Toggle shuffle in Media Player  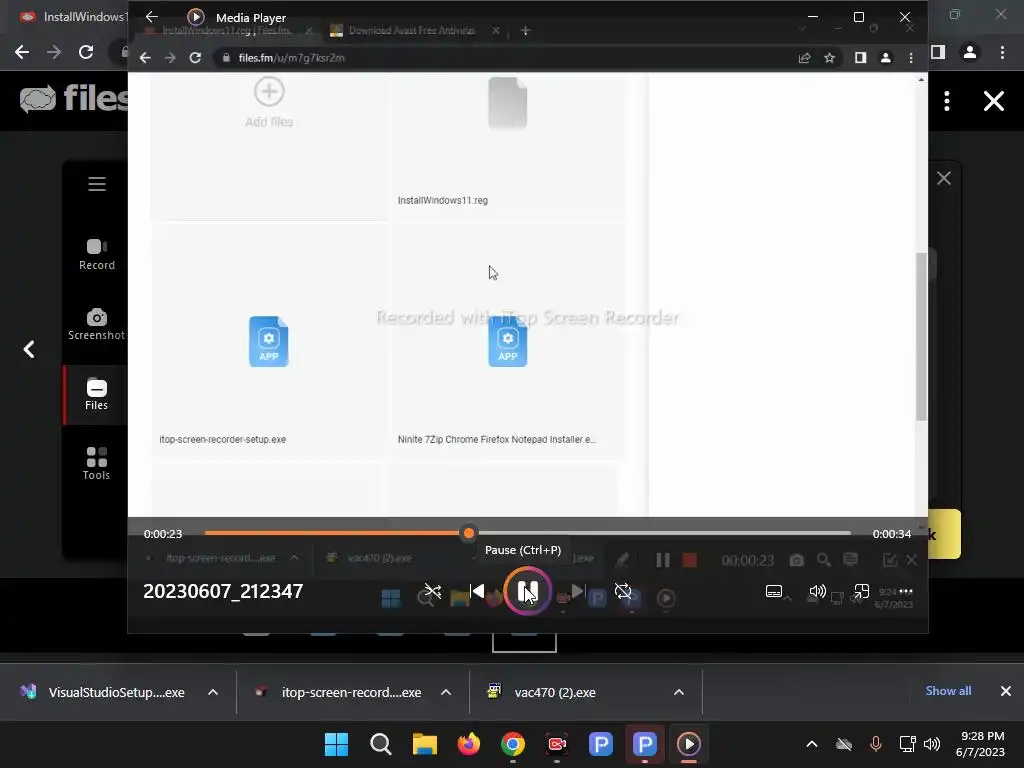pos(432,592)
